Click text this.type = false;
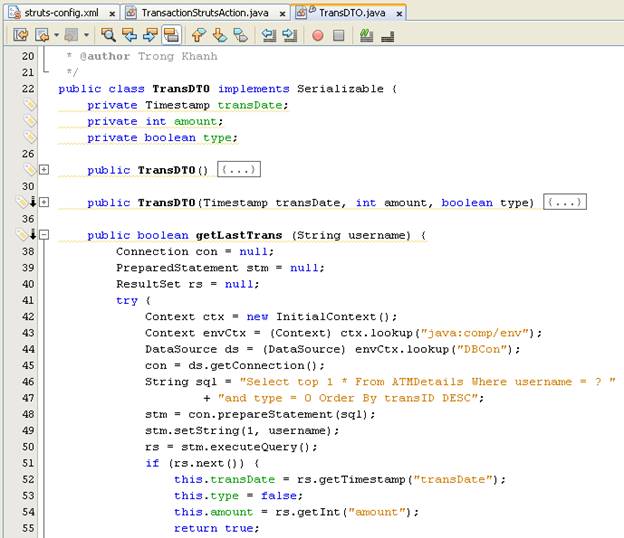This screenshot has width=624, height=538. (238, 495)
